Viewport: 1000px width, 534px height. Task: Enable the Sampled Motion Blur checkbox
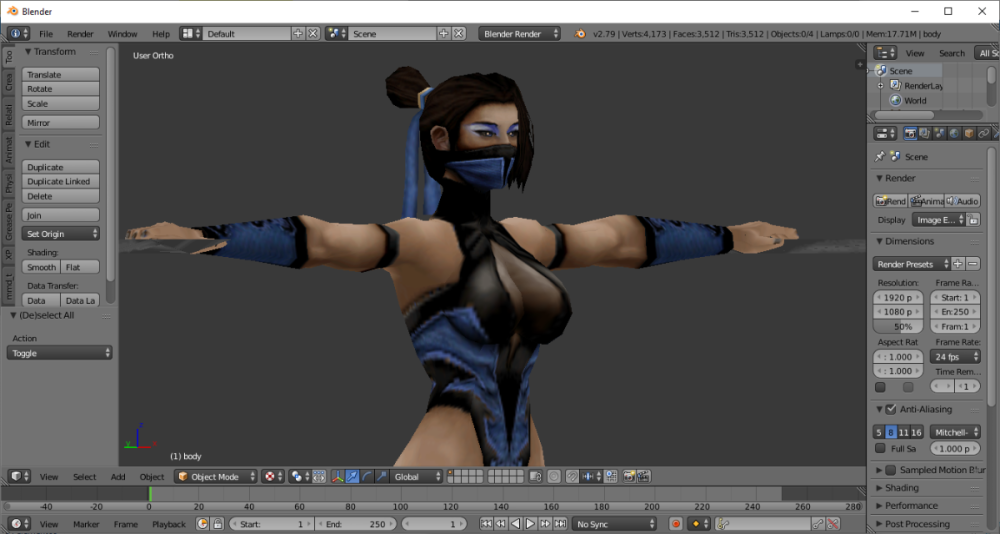pyautogui.click(x=891, y=470)
